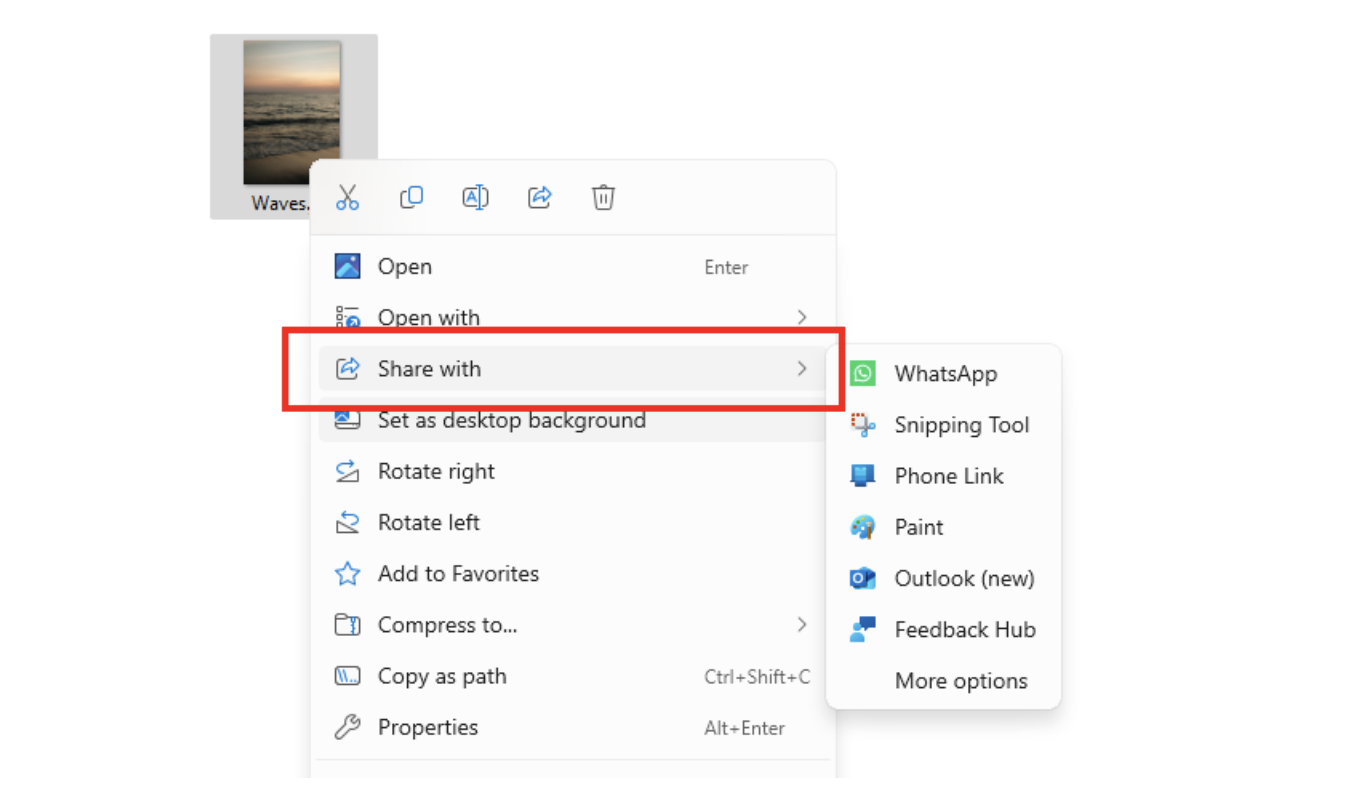
Task: Share with WhatsApp
Action: tap(943, 374)
